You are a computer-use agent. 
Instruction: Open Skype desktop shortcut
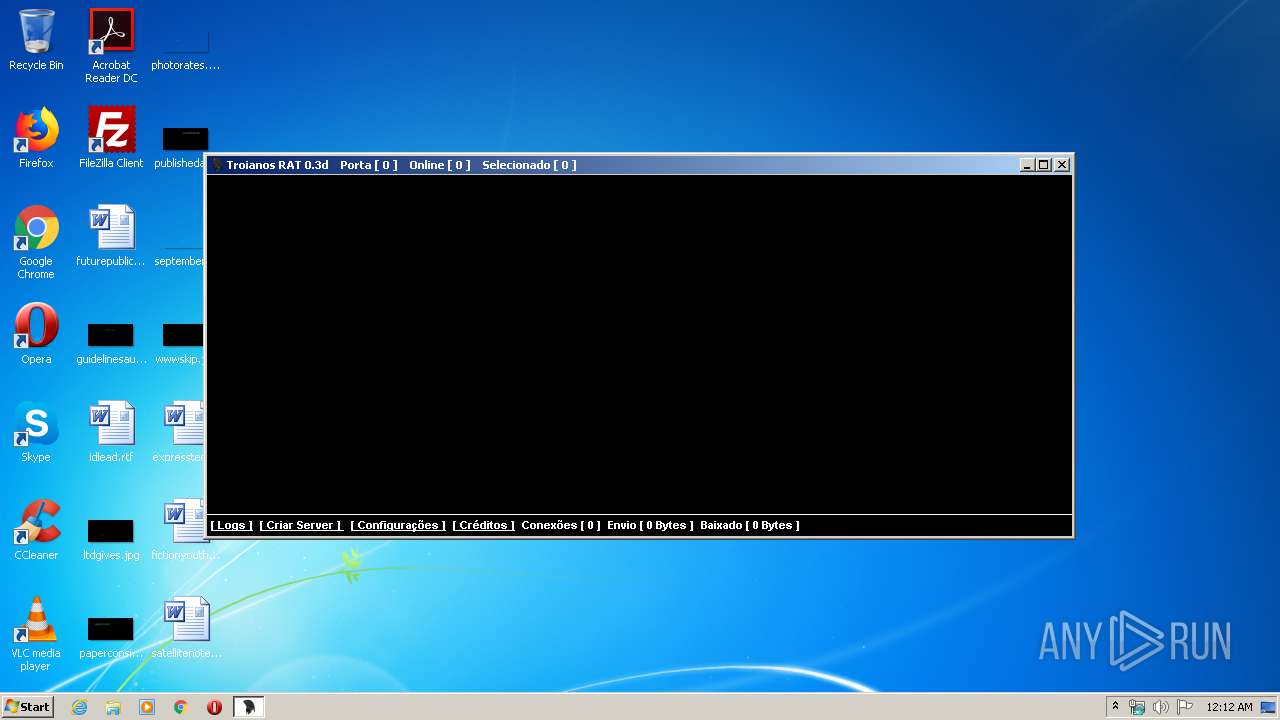[36, 432]
